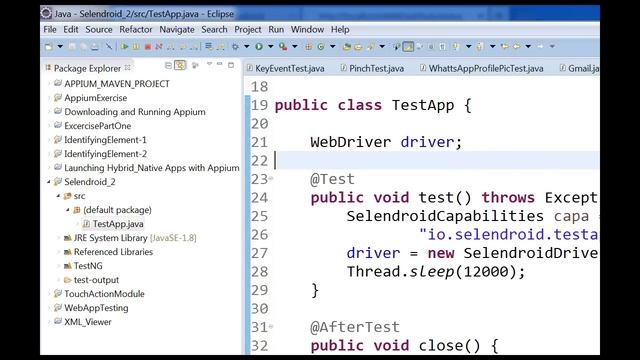Click the Save toolbar icon
640x360 pixels.
pyautogui.click(x=72, y=47)
